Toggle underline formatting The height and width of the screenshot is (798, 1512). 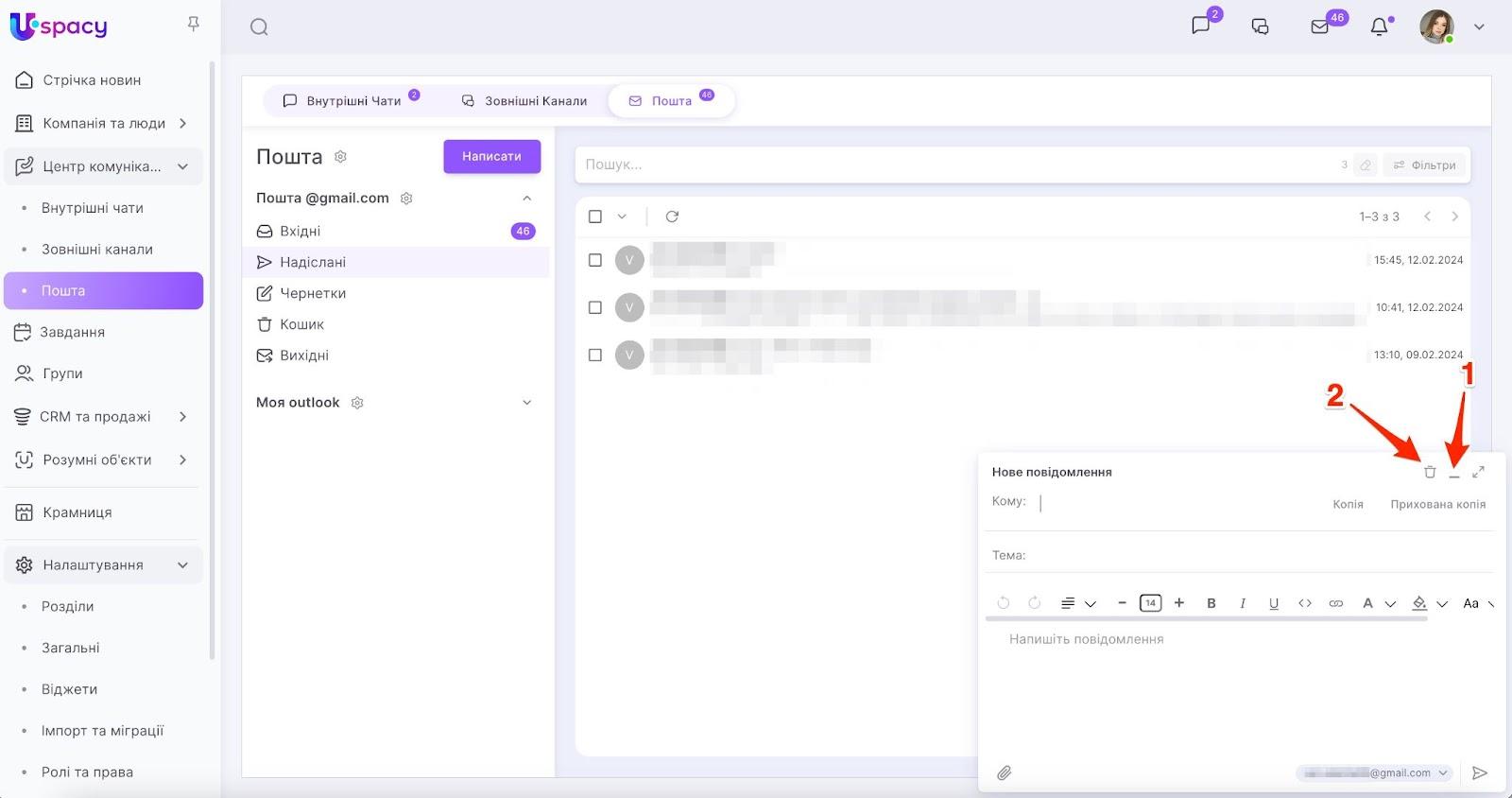tap(1274, 603)
